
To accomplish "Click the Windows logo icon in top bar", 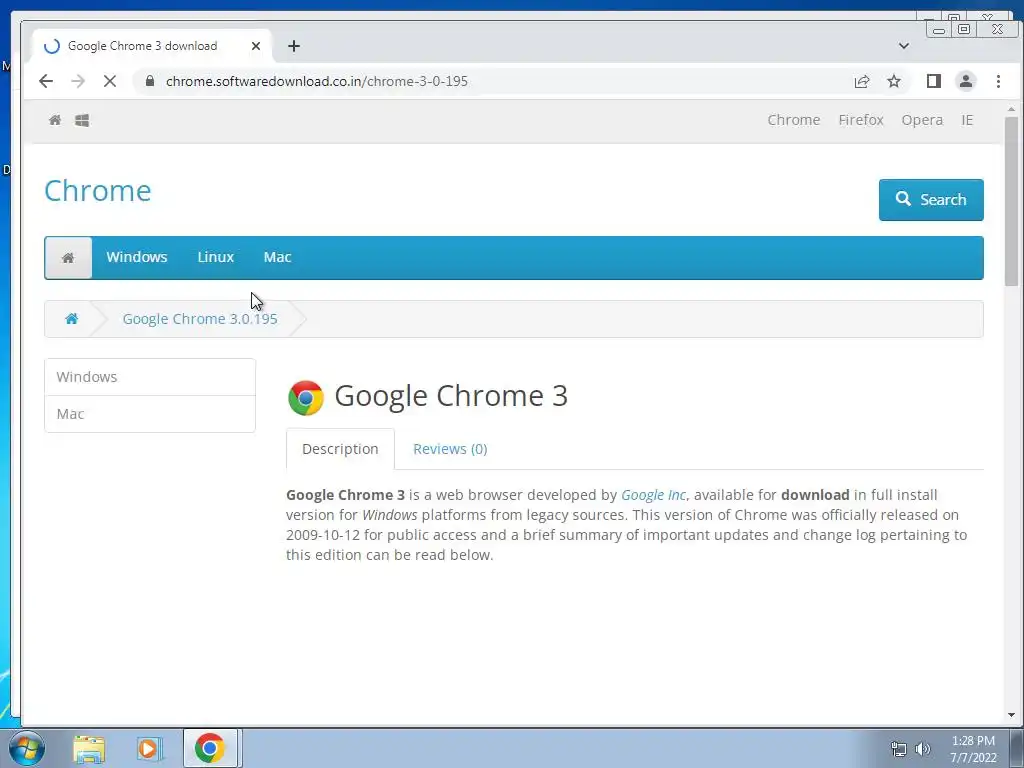I will [x=82, y=120].
